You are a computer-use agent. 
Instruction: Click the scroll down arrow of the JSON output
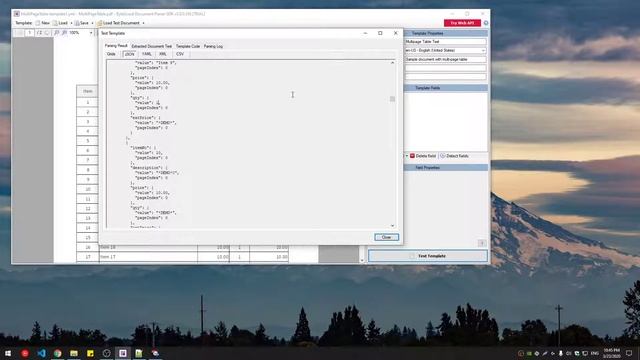pos(392,226)
